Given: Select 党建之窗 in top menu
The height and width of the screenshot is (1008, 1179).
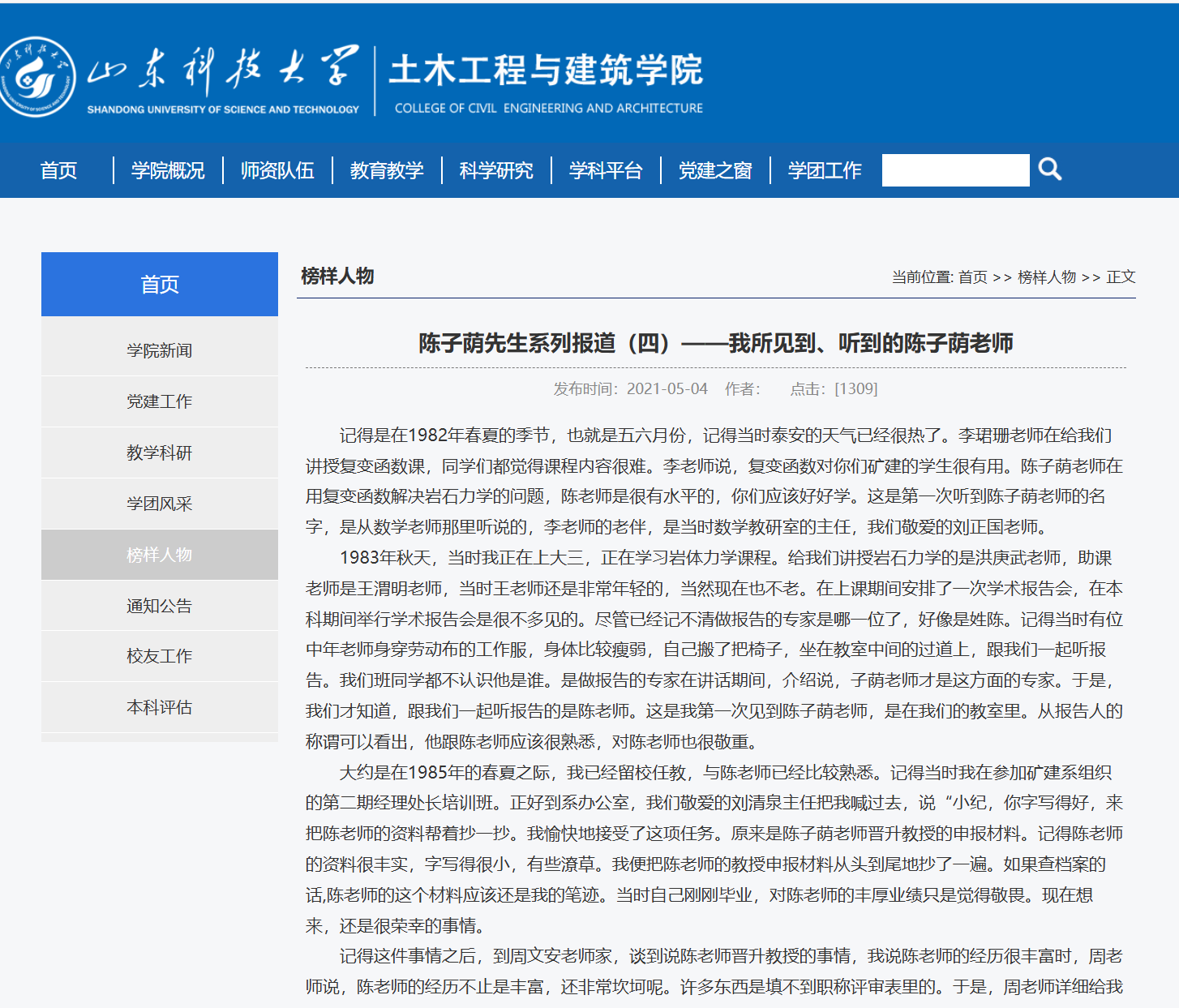Looking at the screenshot, I should [715, 170].
